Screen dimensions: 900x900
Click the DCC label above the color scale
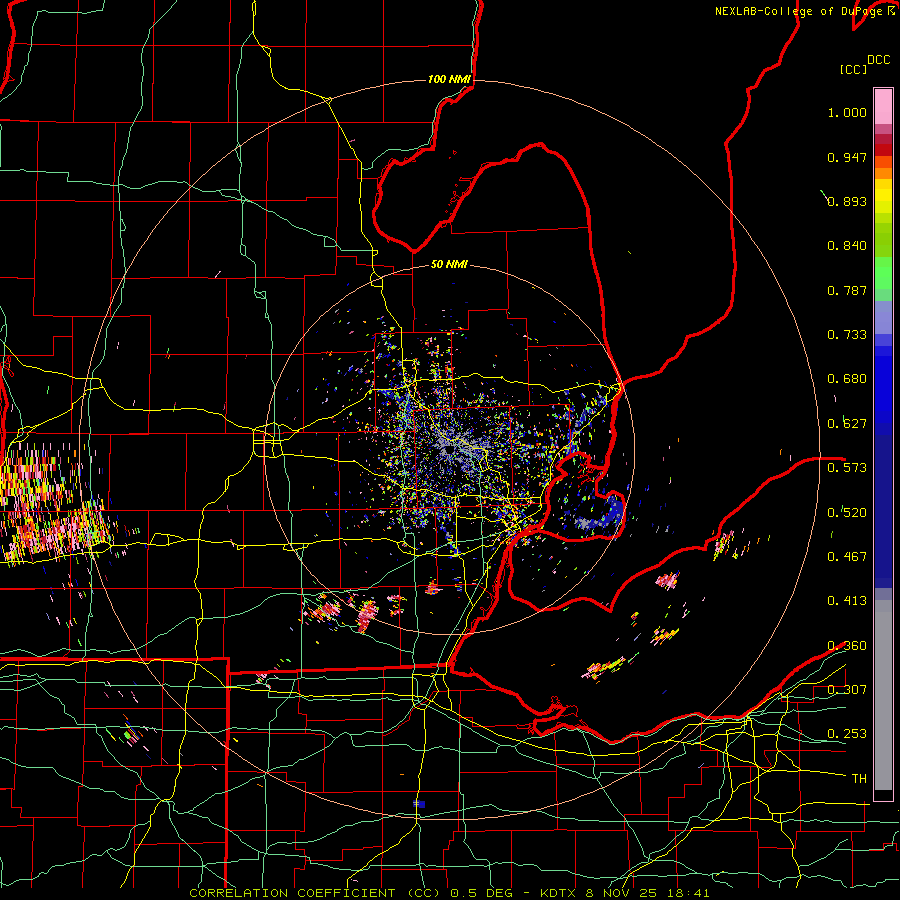click(878, 60)
